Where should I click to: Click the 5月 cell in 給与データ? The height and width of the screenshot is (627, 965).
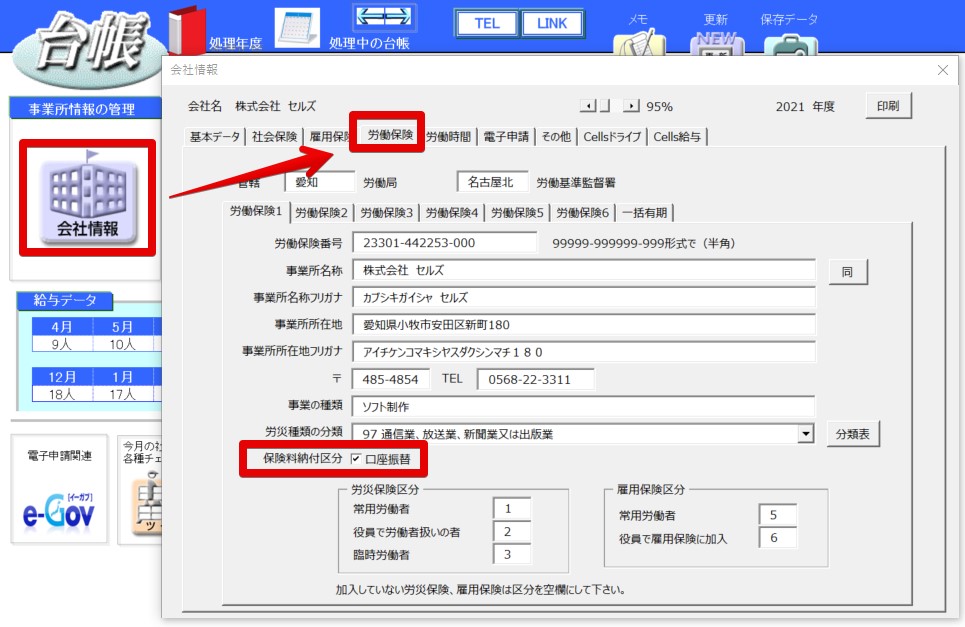click(x=122, y=327)
